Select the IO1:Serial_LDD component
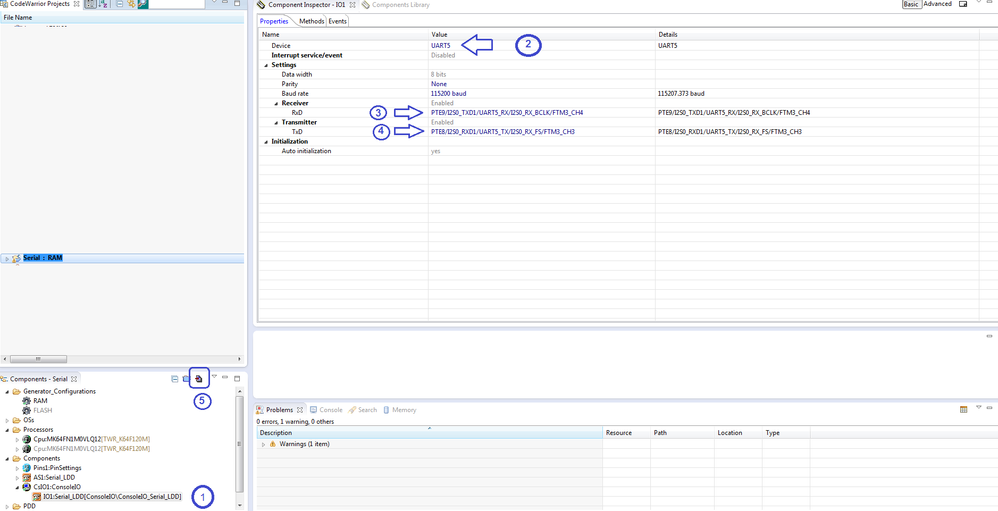 coord(112,496)
